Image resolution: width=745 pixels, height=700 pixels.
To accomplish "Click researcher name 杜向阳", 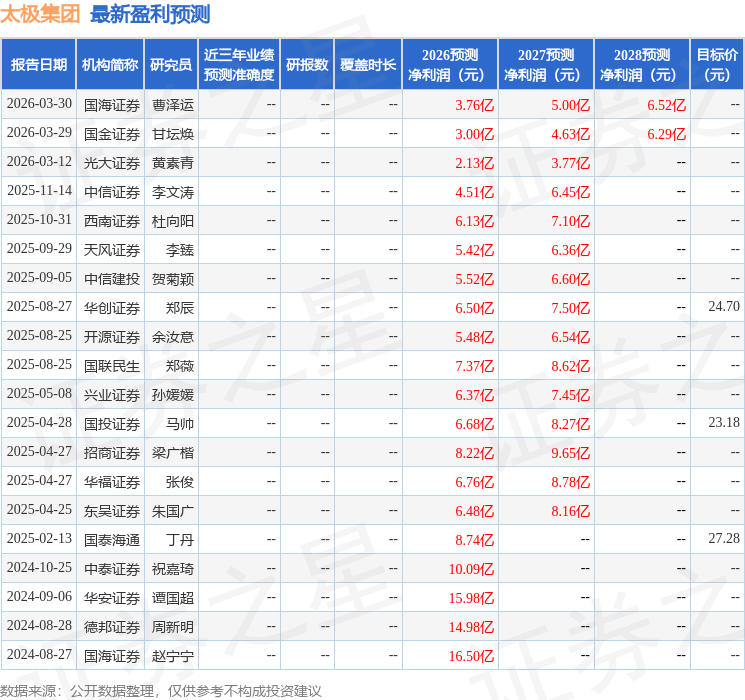I will pyautogui.click(x=173, y=221).
